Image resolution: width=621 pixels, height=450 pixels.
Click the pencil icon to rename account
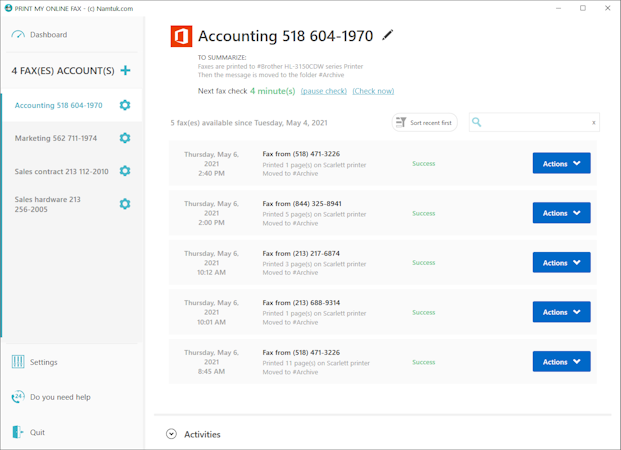tap(388, 35)
